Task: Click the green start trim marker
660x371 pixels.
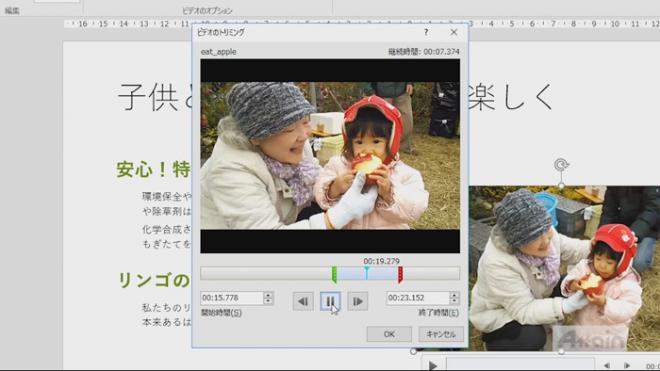Action: click(334, 274)
